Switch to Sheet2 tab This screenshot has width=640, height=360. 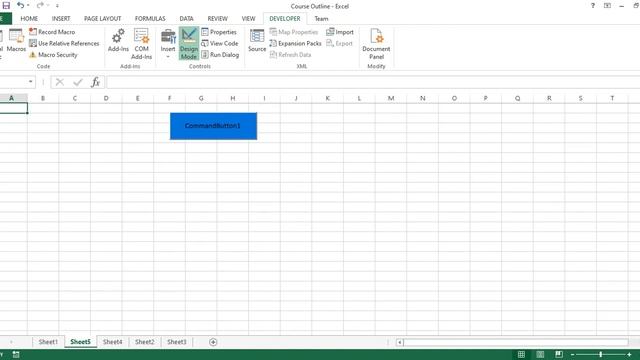point(144,342)
